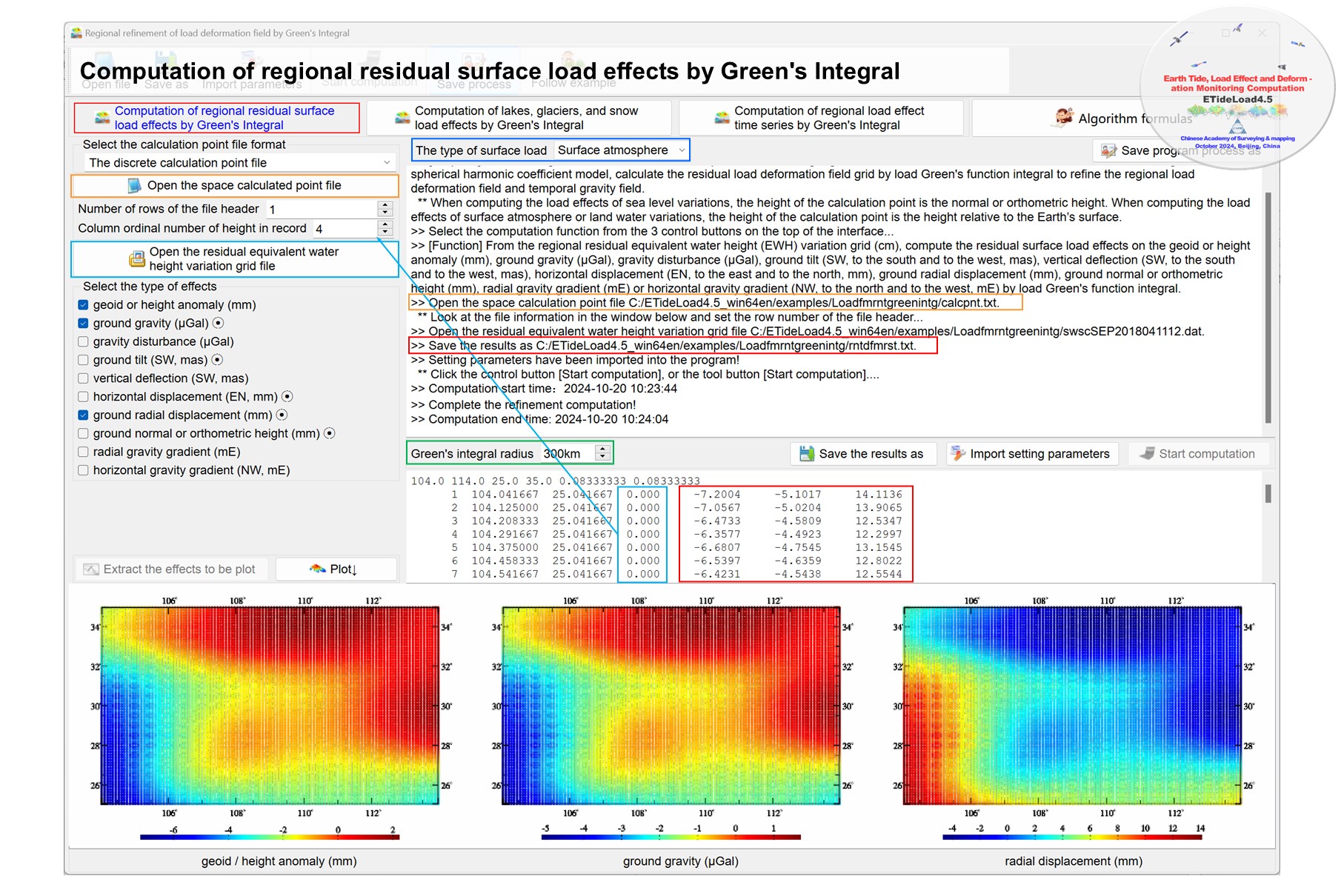Image resolution: width=1344 pixels, height=896 pixels.
Task: Click the grid file icon for residual equivalent water height
Action: point(137,258)
